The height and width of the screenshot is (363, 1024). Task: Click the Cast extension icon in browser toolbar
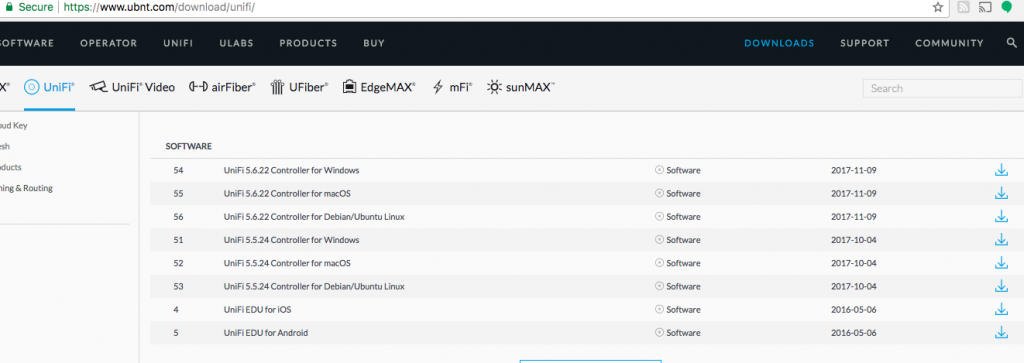[x=985, y=7]
